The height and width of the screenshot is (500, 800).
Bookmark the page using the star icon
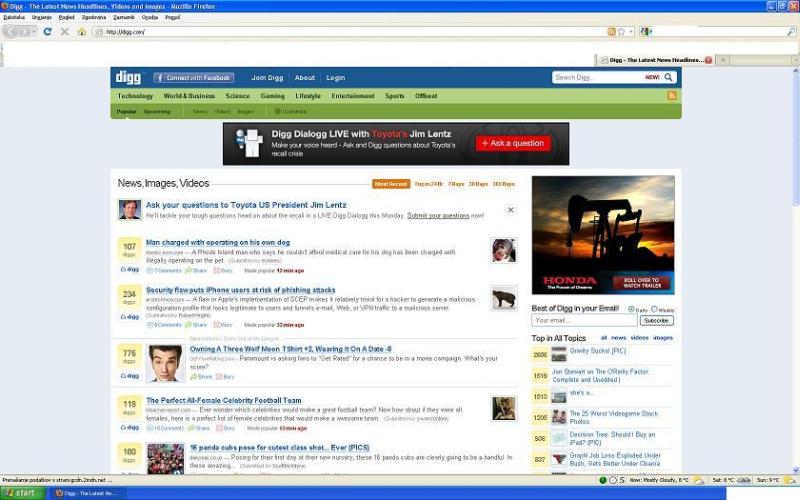pos(620,32)
